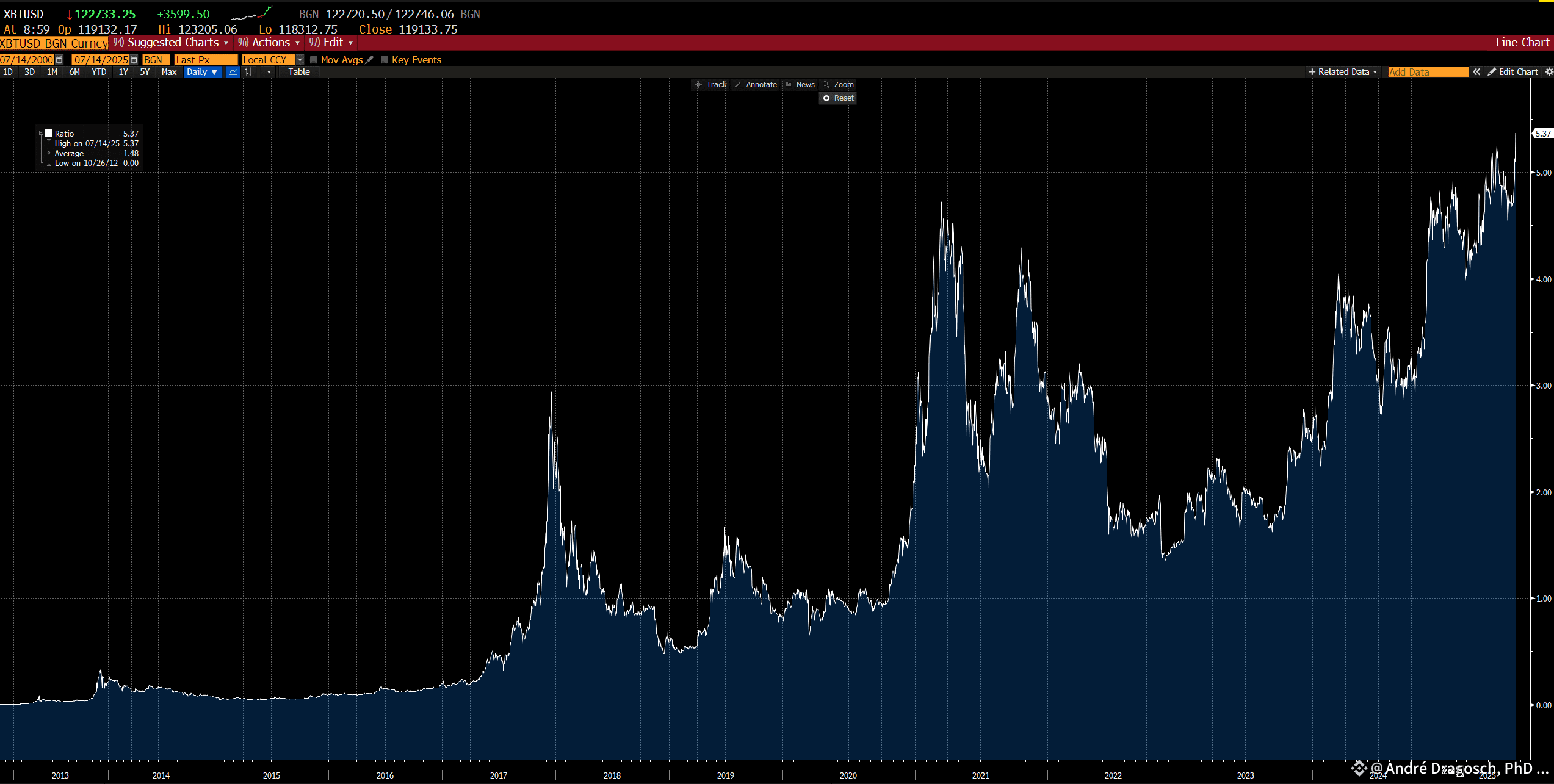The width and height of the screenshot is (1554, 784).
Task: Open the Actions dropdown menu
Action: coord(269,43)
